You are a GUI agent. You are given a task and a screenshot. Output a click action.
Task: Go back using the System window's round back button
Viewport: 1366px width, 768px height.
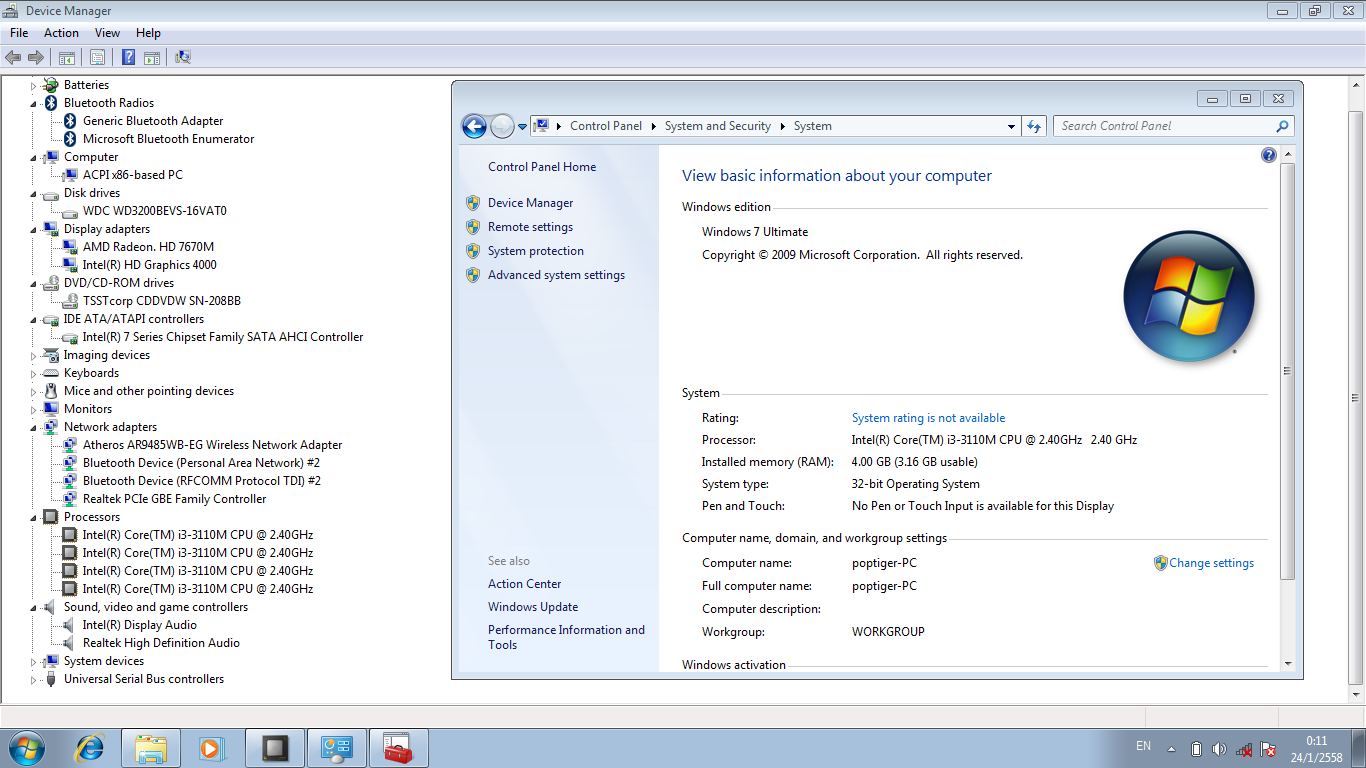474,126
